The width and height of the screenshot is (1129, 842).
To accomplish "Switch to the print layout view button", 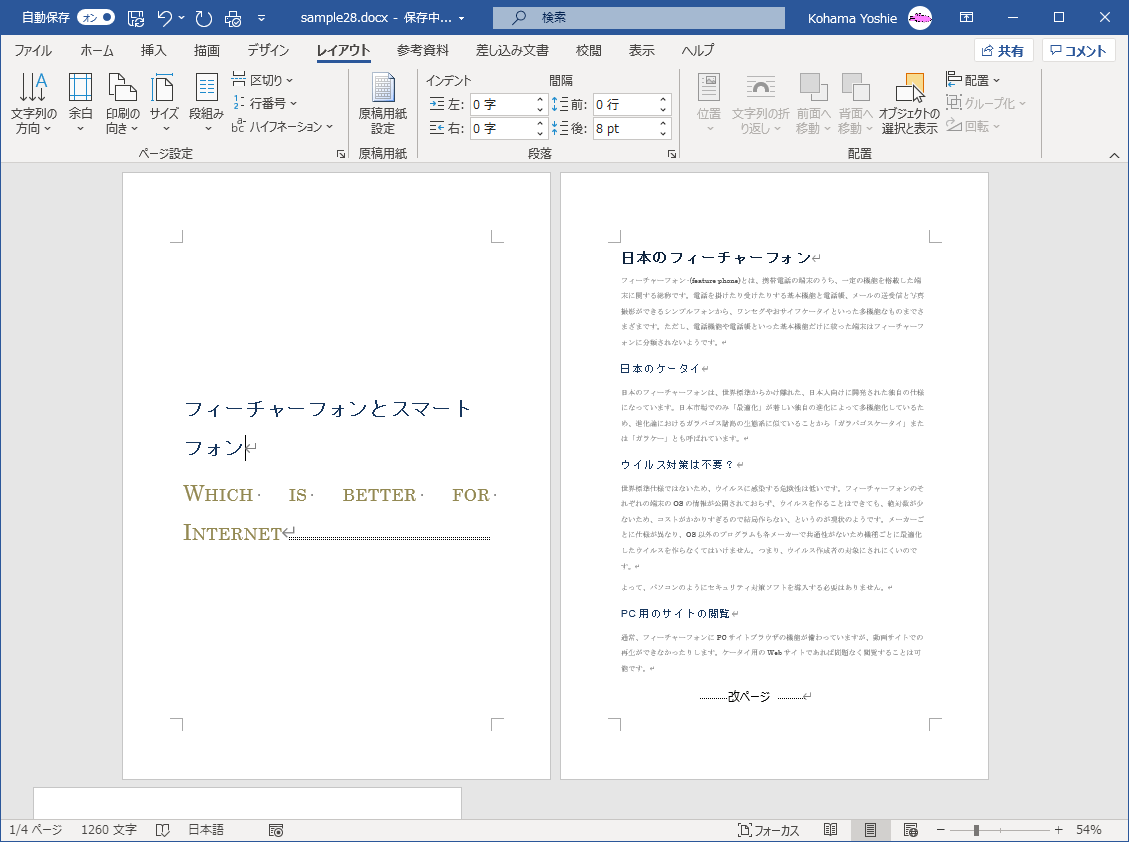I will point(870,830).
